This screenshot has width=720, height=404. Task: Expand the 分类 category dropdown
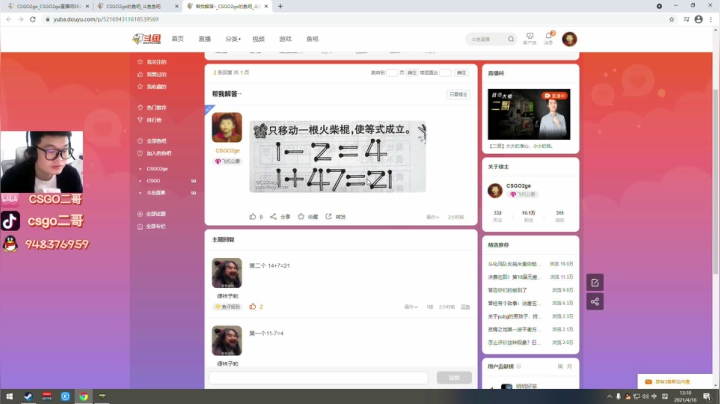point(233,39)
